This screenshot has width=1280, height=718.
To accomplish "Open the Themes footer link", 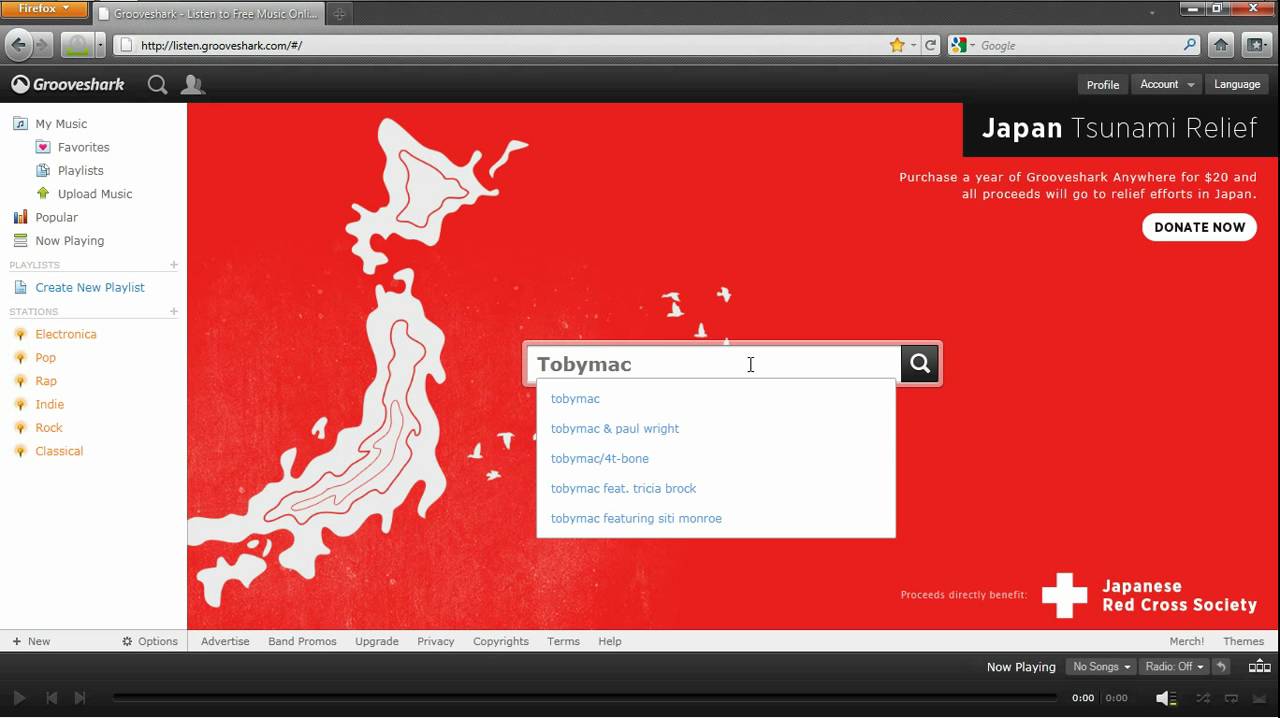I will pos(1243,642).
